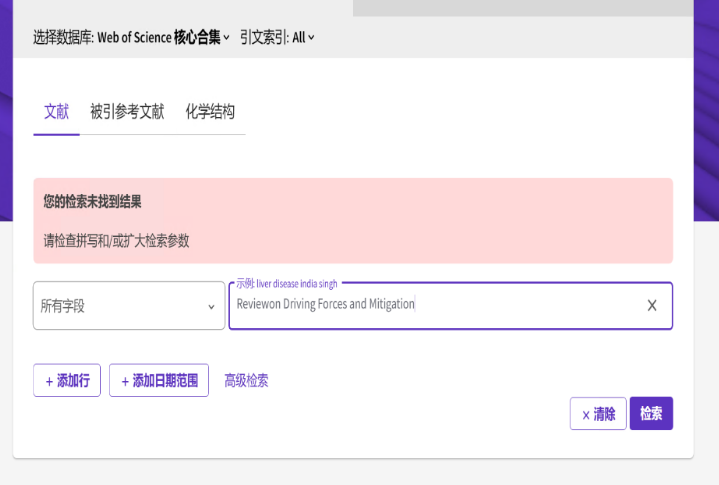Viewport: 719px width, 485px height.
Task: Open the 化学结构 tab
Action: click(210, 112)
